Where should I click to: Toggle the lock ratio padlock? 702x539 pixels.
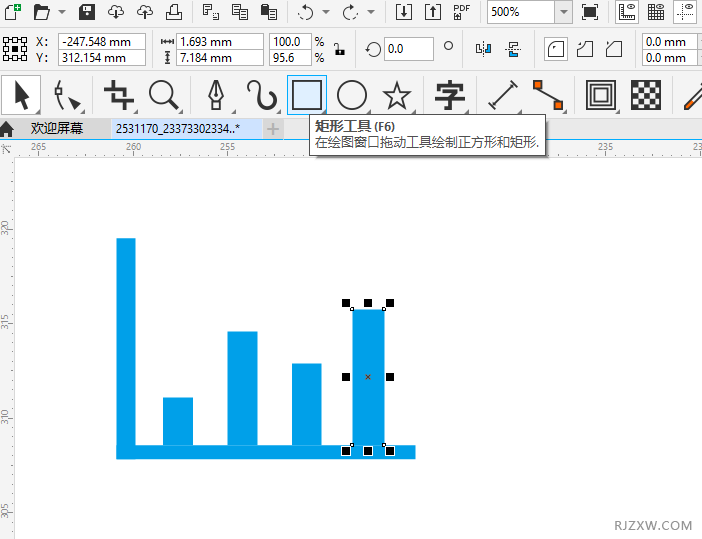340,49
